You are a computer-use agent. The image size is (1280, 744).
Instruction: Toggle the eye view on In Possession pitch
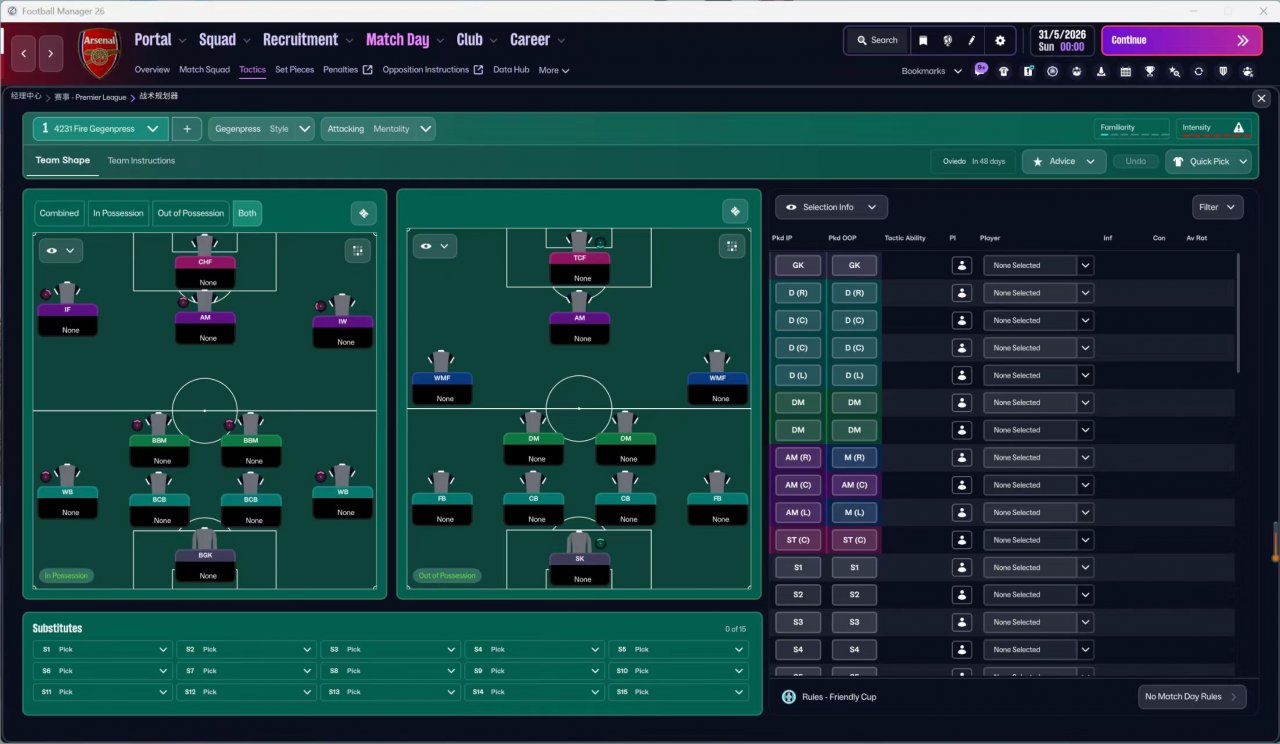point(61,251)
